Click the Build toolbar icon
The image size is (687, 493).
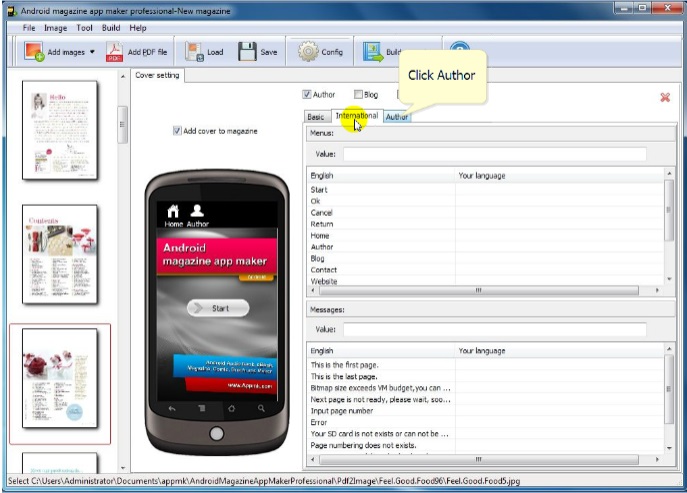pos(373,52)
